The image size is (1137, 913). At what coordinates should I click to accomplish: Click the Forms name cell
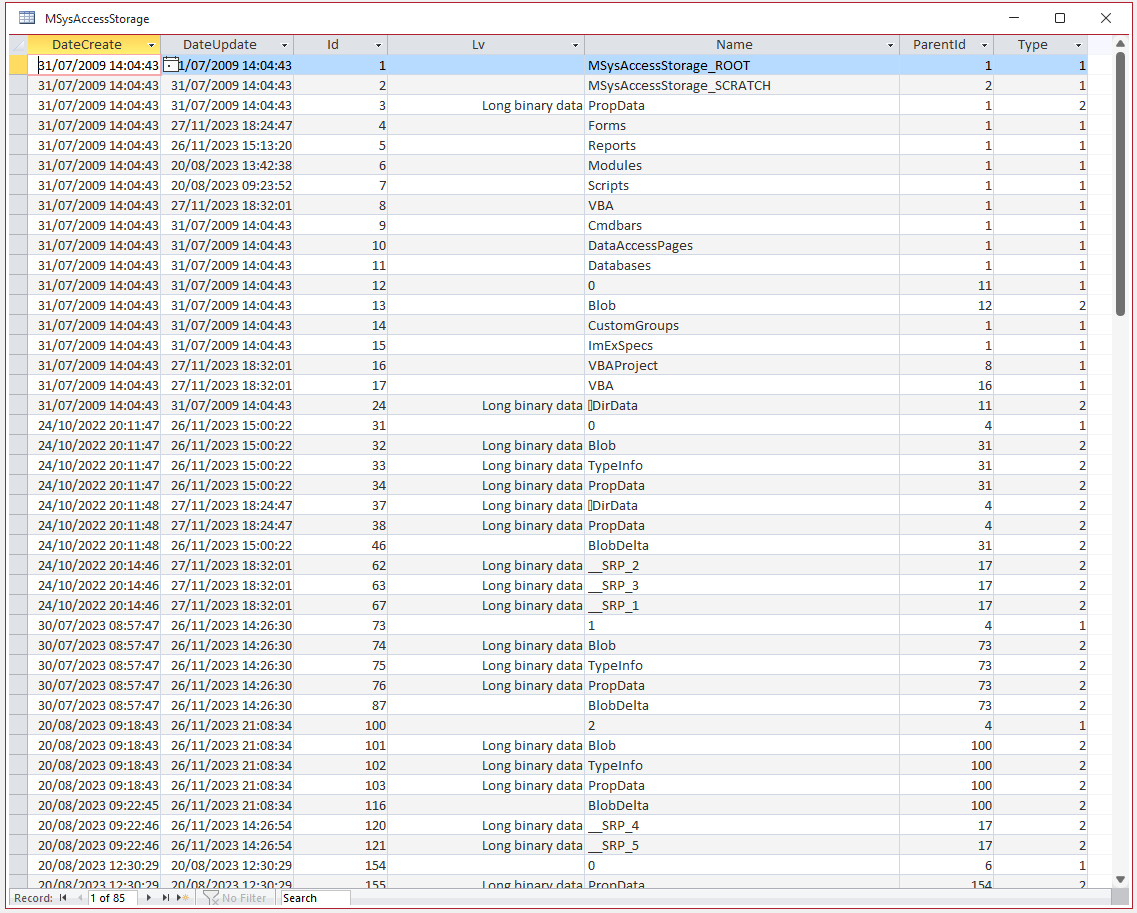[x=742, y=125]
